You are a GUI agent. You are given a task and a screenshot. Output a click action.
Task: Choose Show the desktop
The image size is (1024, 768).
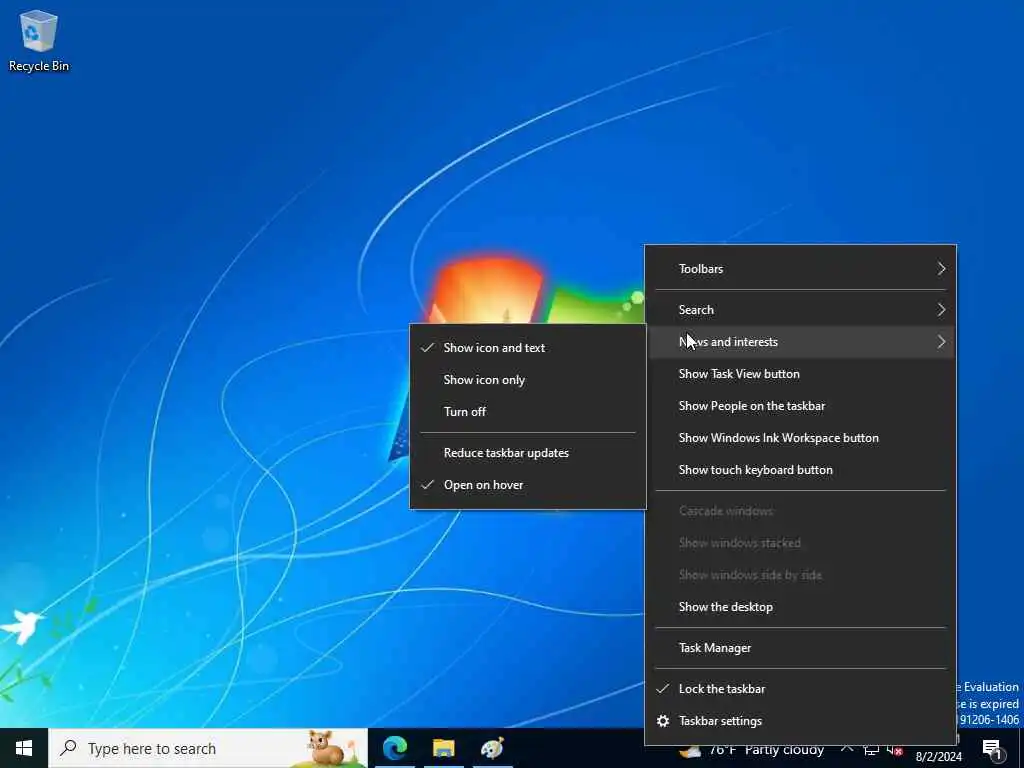[801, 607]
